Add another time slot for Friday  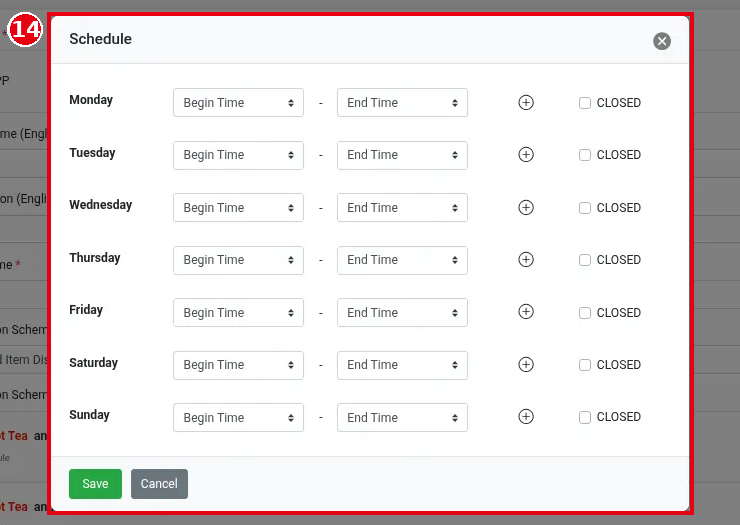(x=526, y=312)
